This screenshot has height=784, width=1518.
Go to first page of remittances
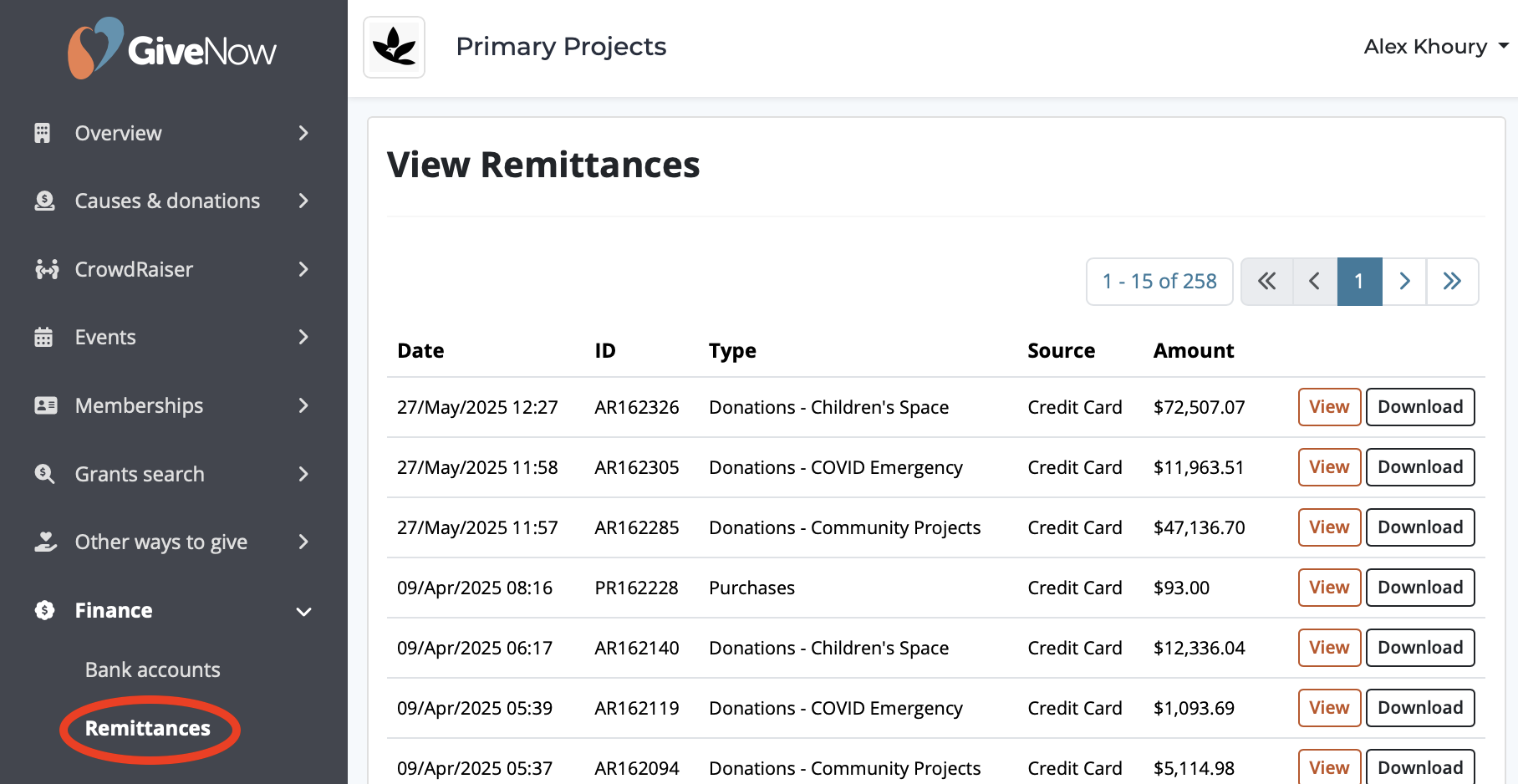1267,282
